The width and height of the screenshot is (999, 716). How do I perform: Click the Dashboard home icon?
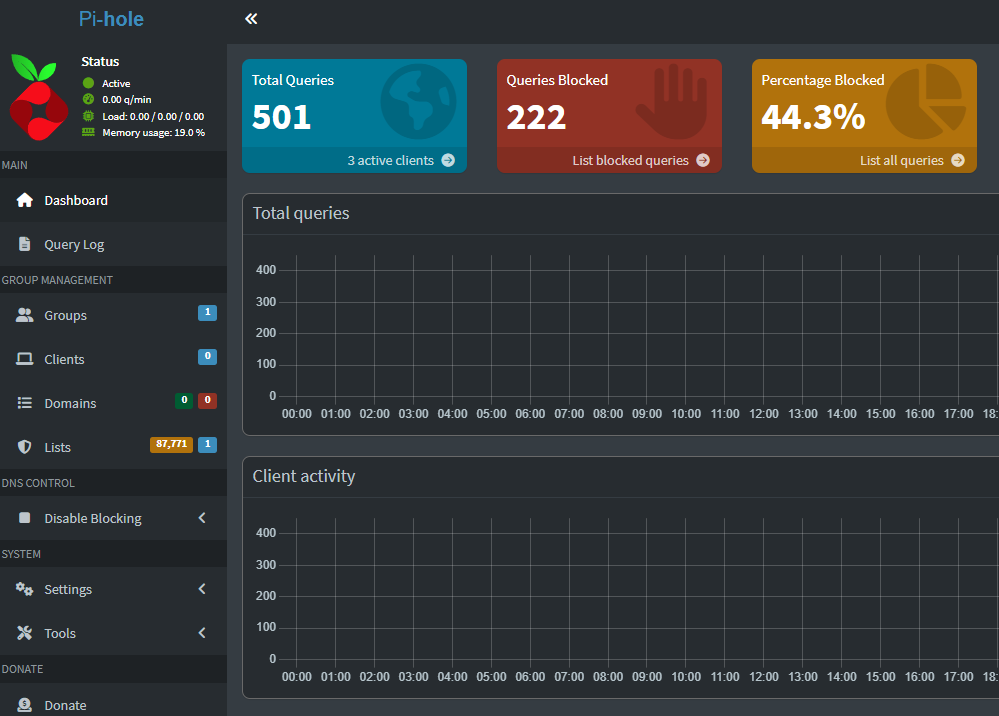point(25,200)
